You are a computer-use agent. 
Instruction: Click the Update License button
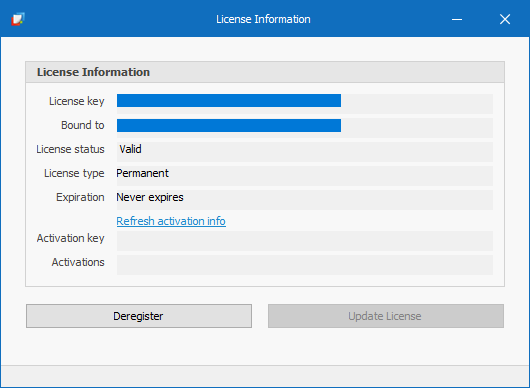click(x=386, y=316)
